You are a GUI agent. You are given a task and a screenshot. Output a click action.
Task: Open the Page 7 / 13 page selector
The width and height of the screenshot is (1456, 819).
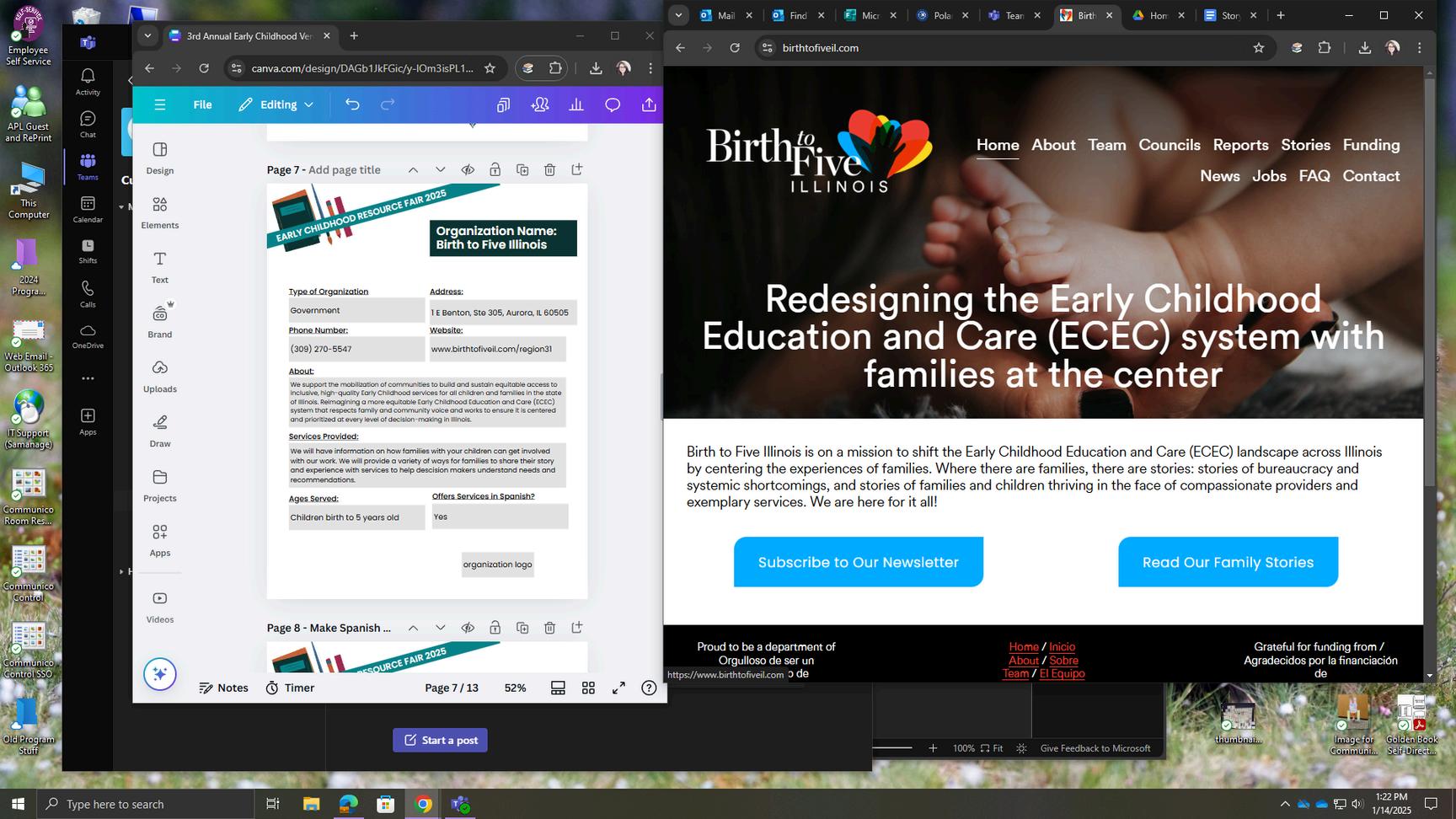pyautogui.click(x=452, y=688)
